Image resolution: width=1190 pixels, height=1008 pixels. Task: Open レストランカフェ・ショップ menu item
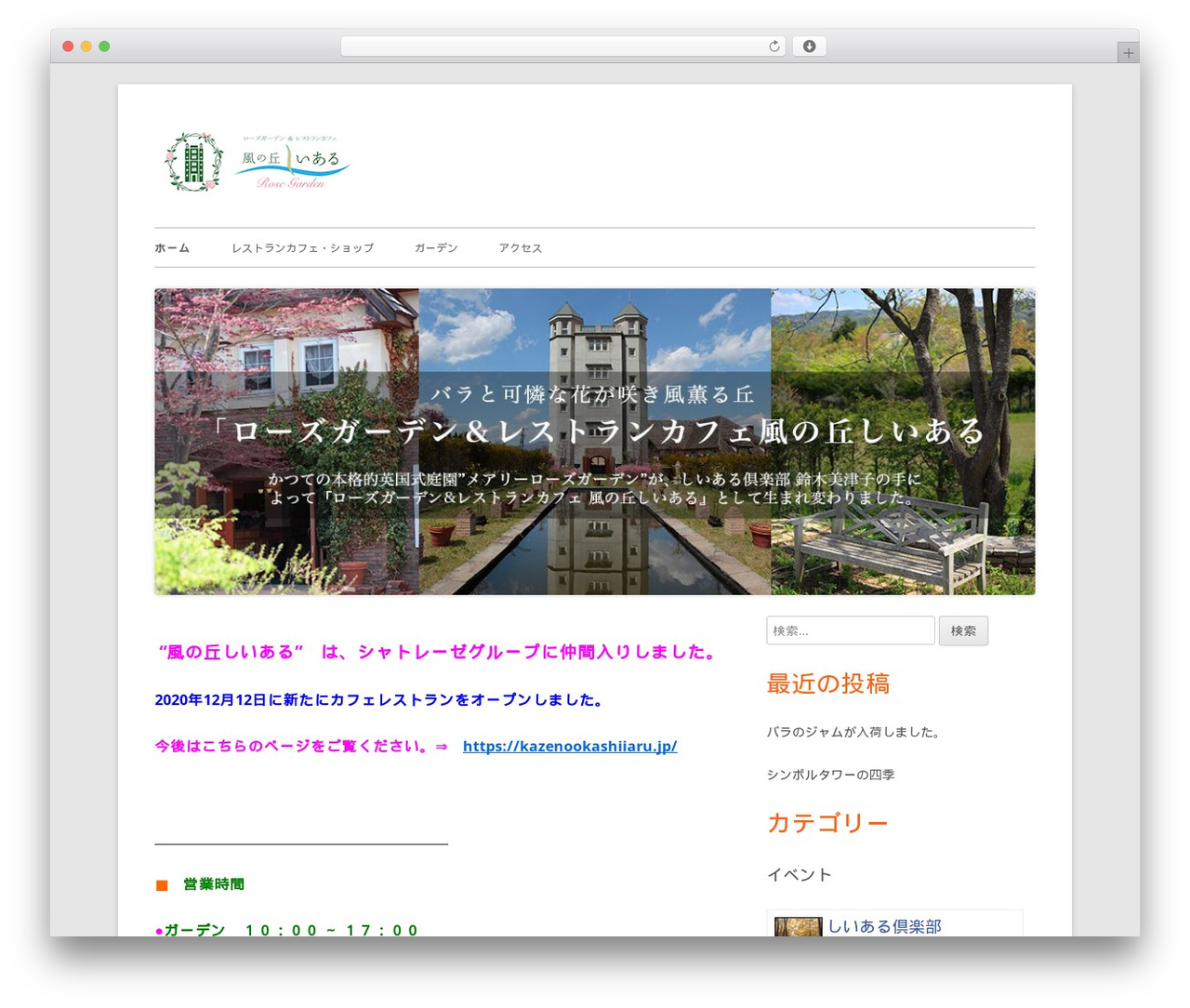tap(302, 248)
